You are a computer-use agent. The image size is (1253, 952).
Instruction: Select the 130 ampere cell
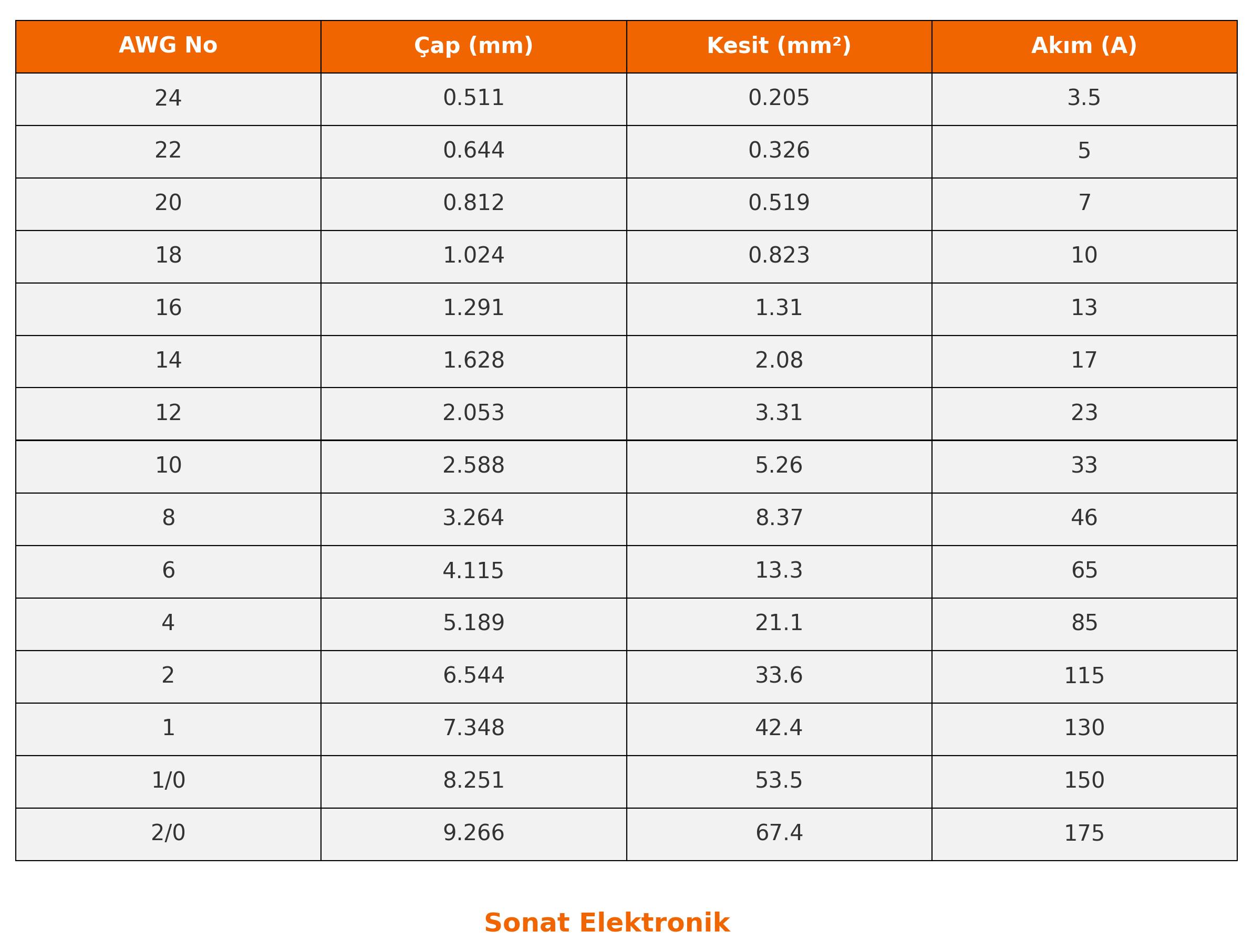(1083, 729)
